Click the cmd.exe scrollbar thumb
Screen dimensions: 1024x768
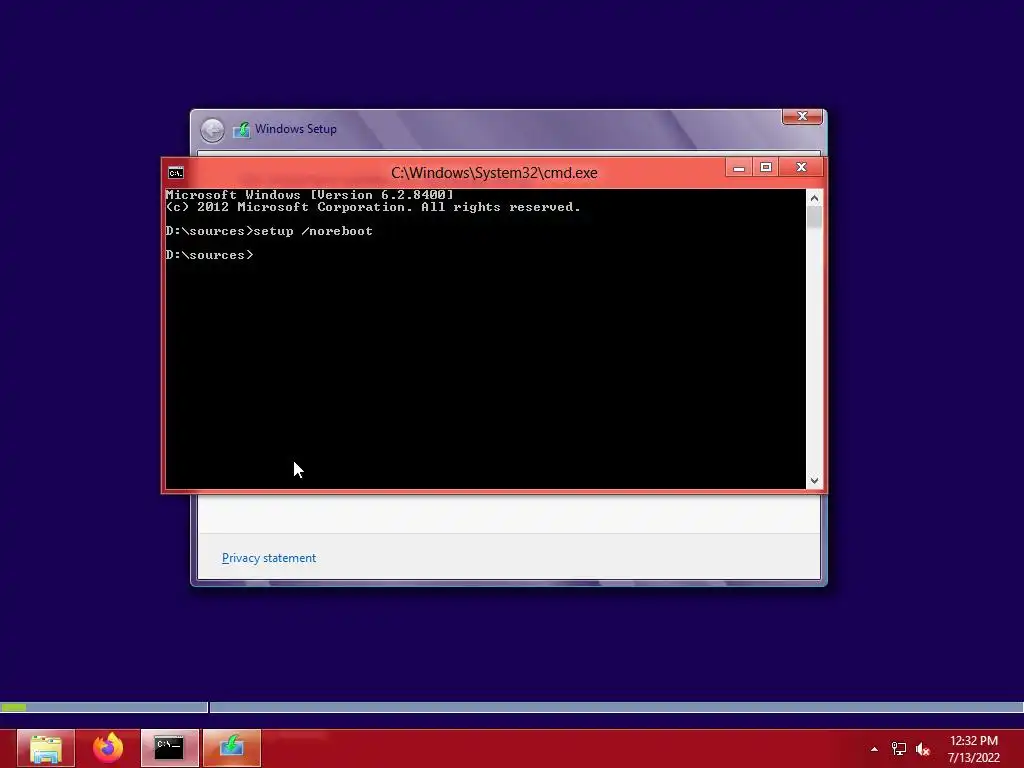pos(814,217)
